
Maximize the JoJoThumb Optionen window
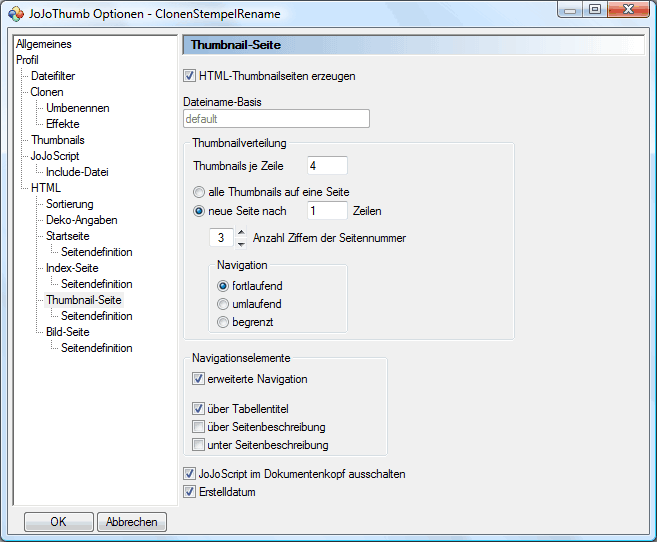click(595, 10)
